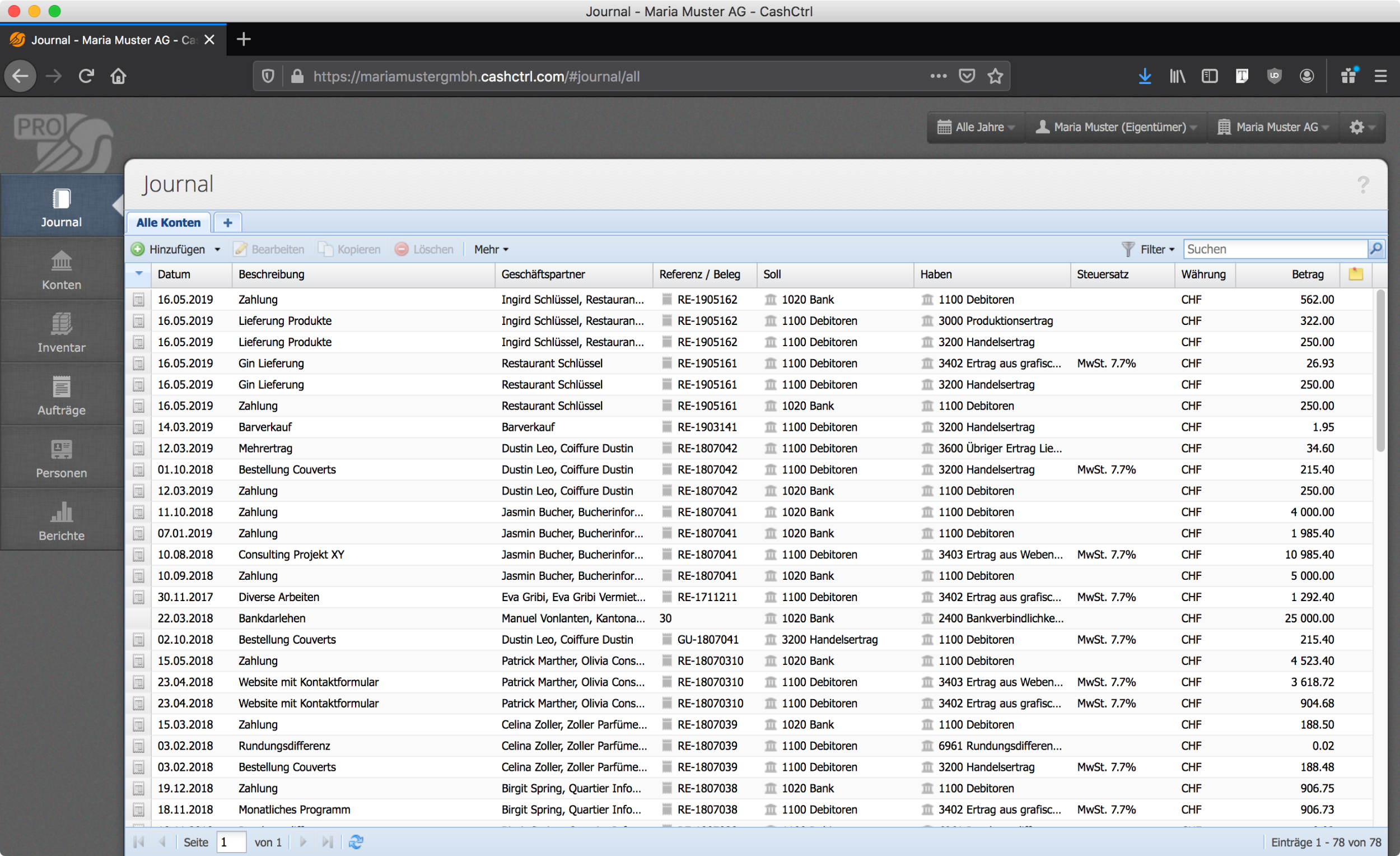The width and height of the screenshot is (1400, 856).
Task: Click the journal table vertical scrollbar
Action: [x=1380, y=372]
